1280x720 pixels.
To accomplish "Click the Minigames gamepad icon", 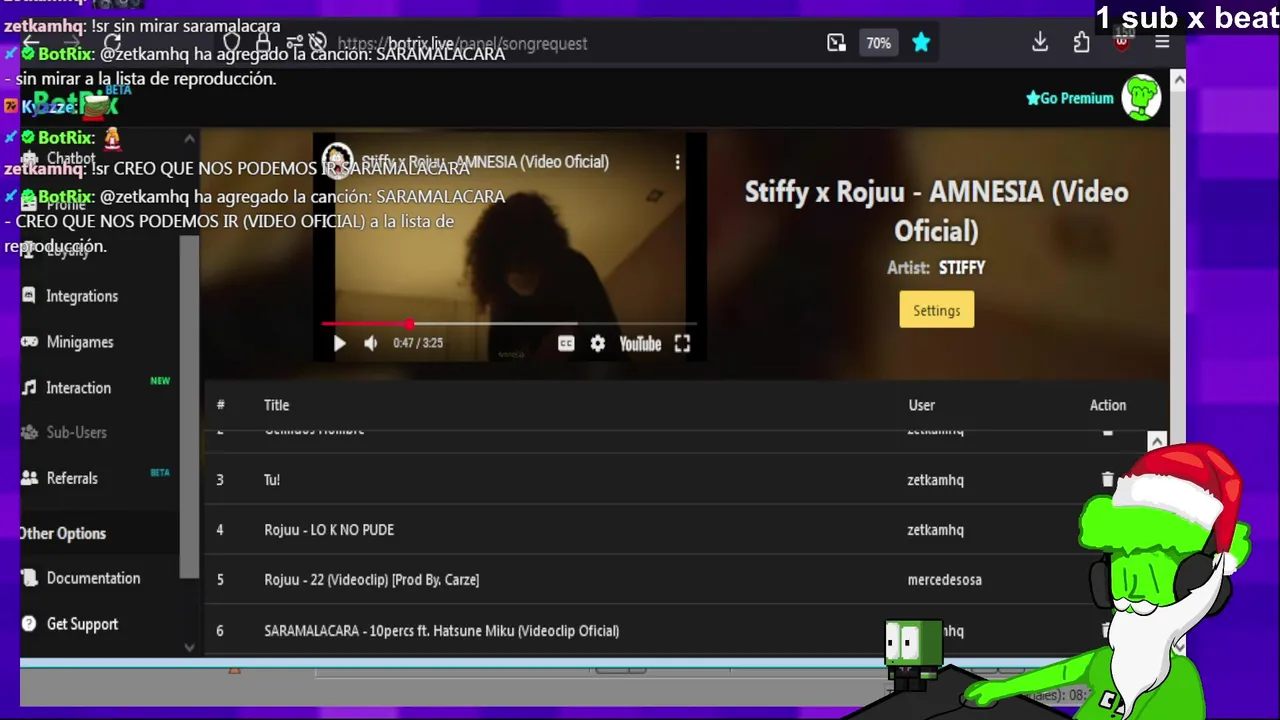I will click(29, 342).
